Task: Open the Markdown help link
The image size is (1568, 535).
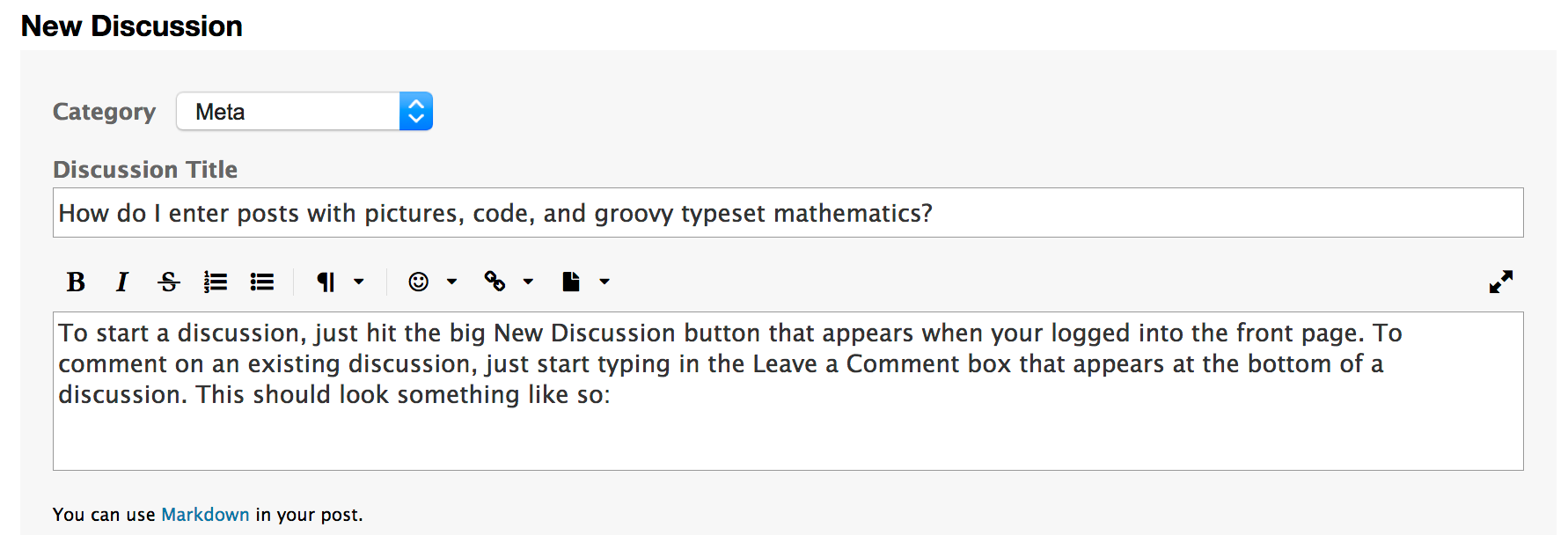Action: coord(205,515)
